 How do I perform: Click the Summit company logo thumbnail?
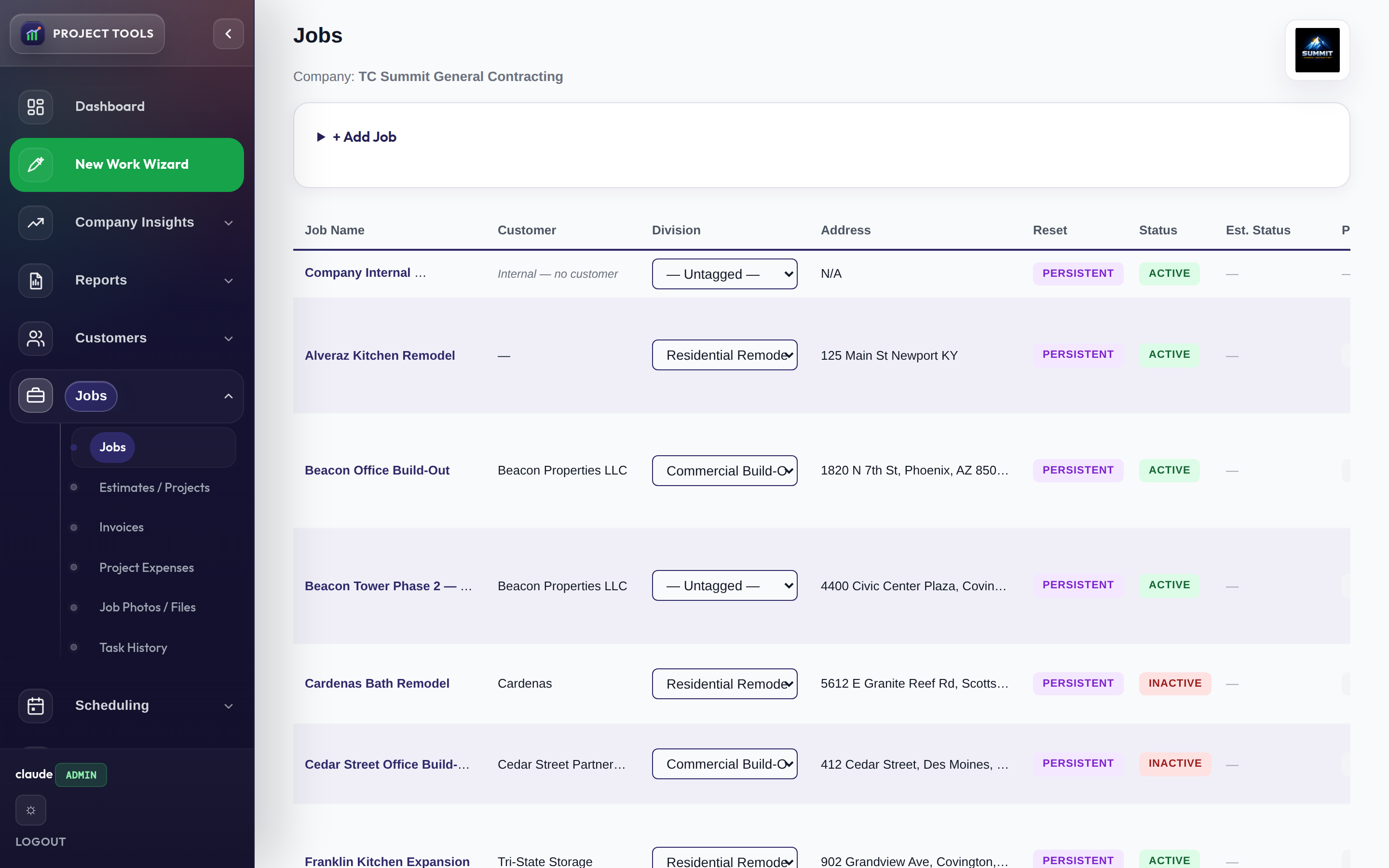pos(1317,50)
